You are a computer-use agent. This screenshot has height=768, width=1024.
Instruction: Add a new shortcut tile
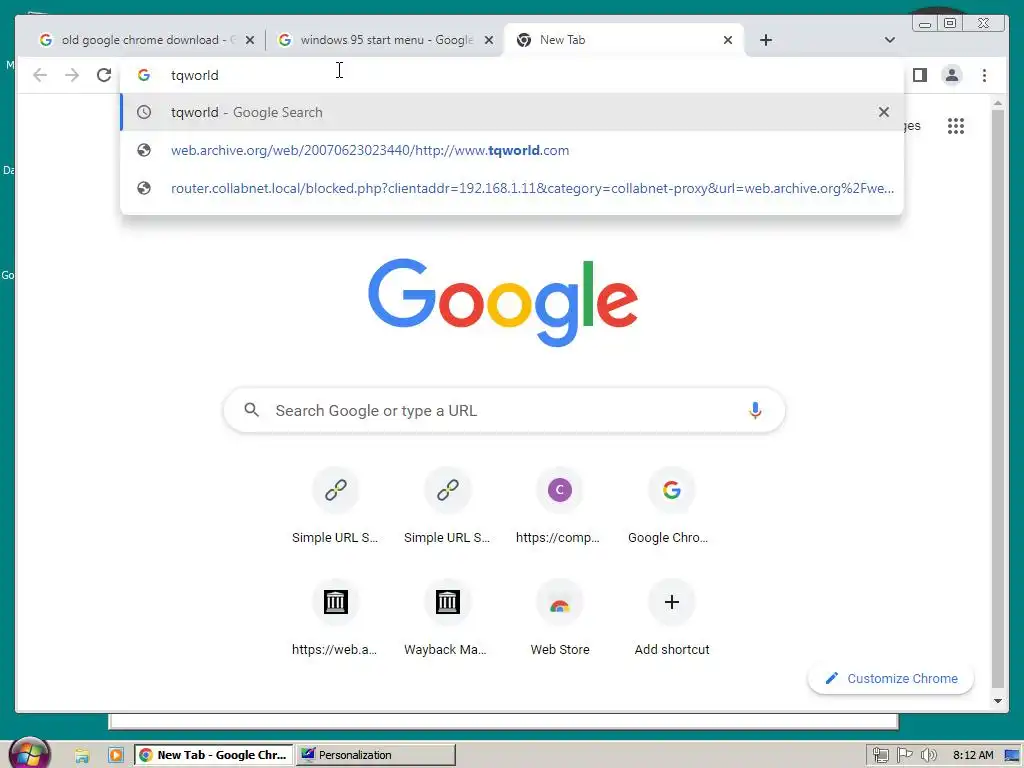(671, 618)
